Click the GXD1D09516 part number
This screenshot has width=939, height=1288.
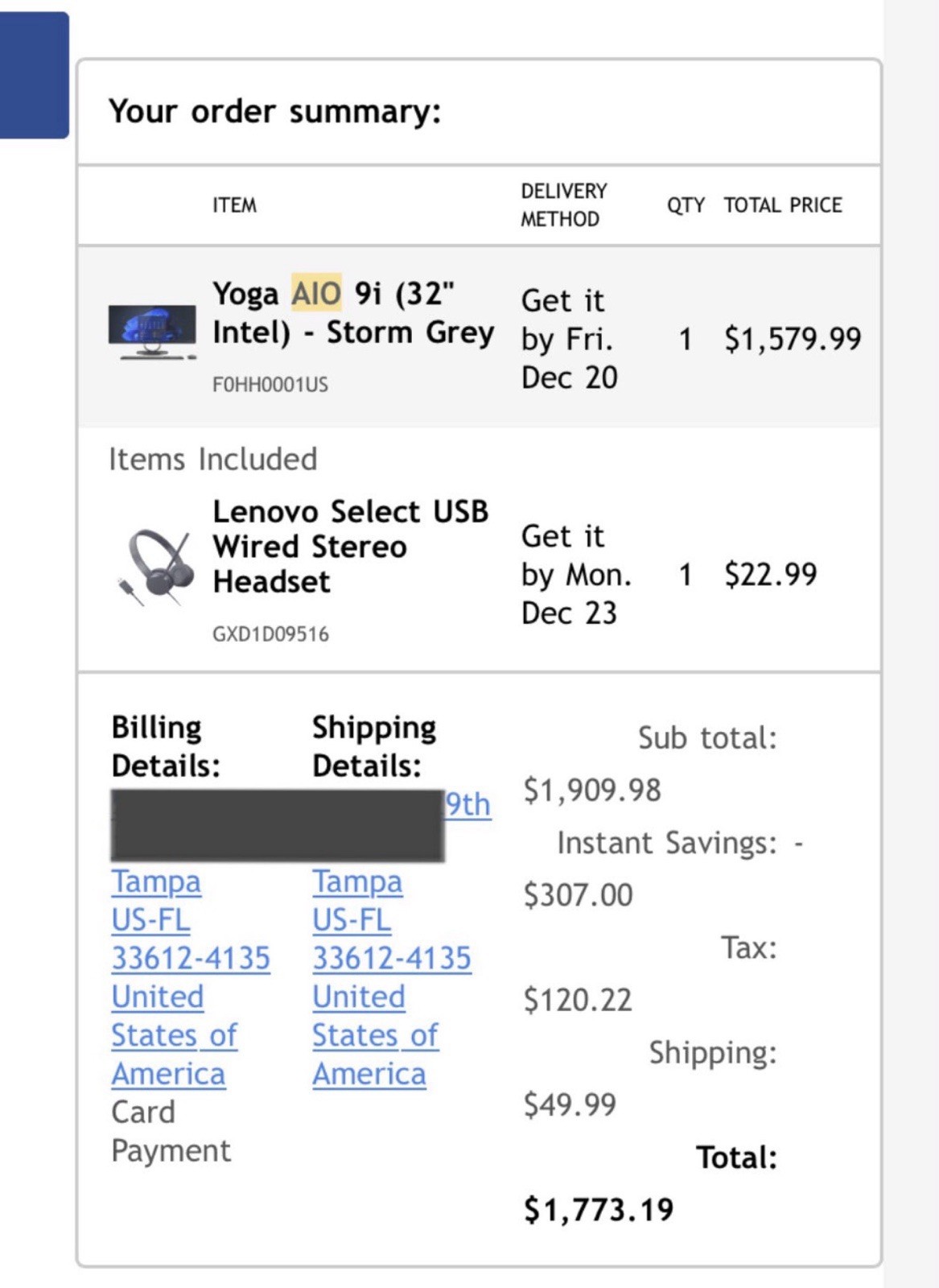point(270,634)
